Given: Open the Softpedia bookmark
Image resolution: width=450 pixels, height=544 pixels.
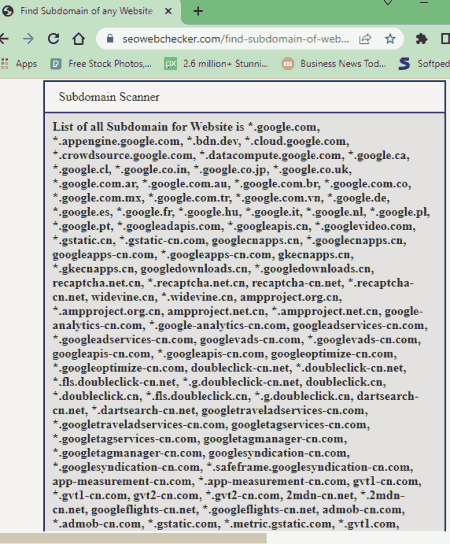Looking at the screenshot, I should point(424,64).
